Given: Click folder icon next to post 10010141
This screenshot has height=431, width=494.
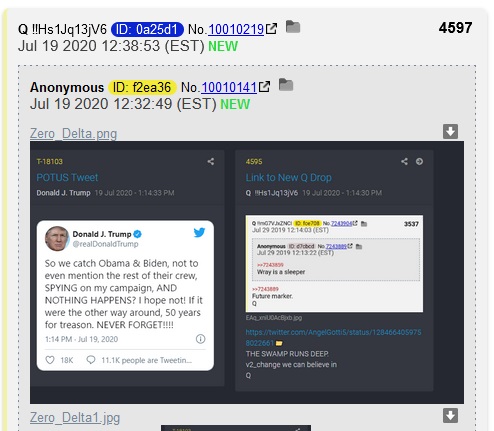Looking at the screenshot, I should (286, 85).
